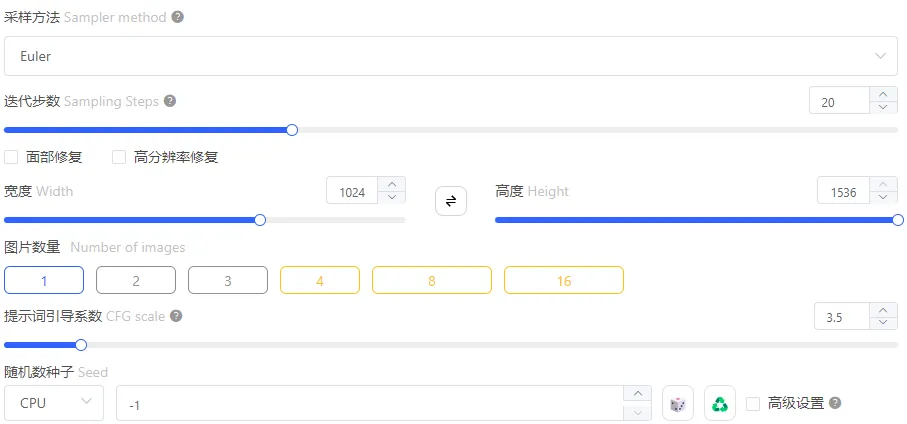This screenshot has width=907, height=424.
Task: Click the help icon next to CFG scale
Action: 176,316
